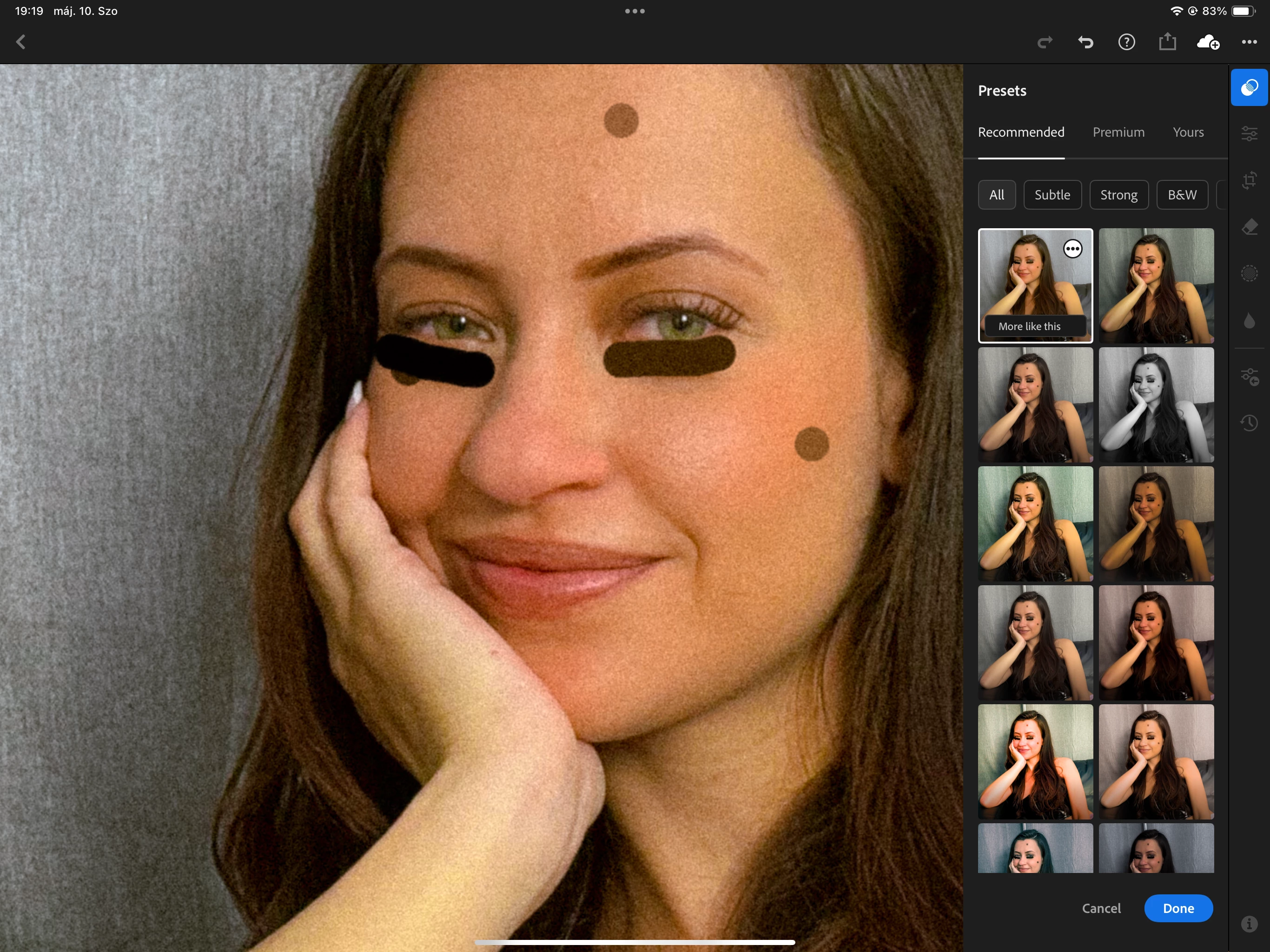This screenshot has width=1270, height=952.
Task: Open the Versions history icon
Action: [1249, 424]
